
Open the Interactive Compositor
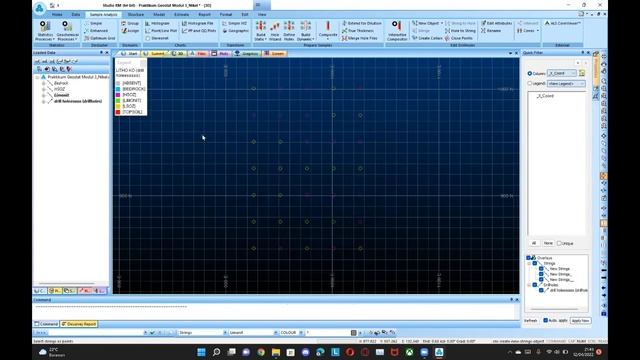[x=397, y=31]
